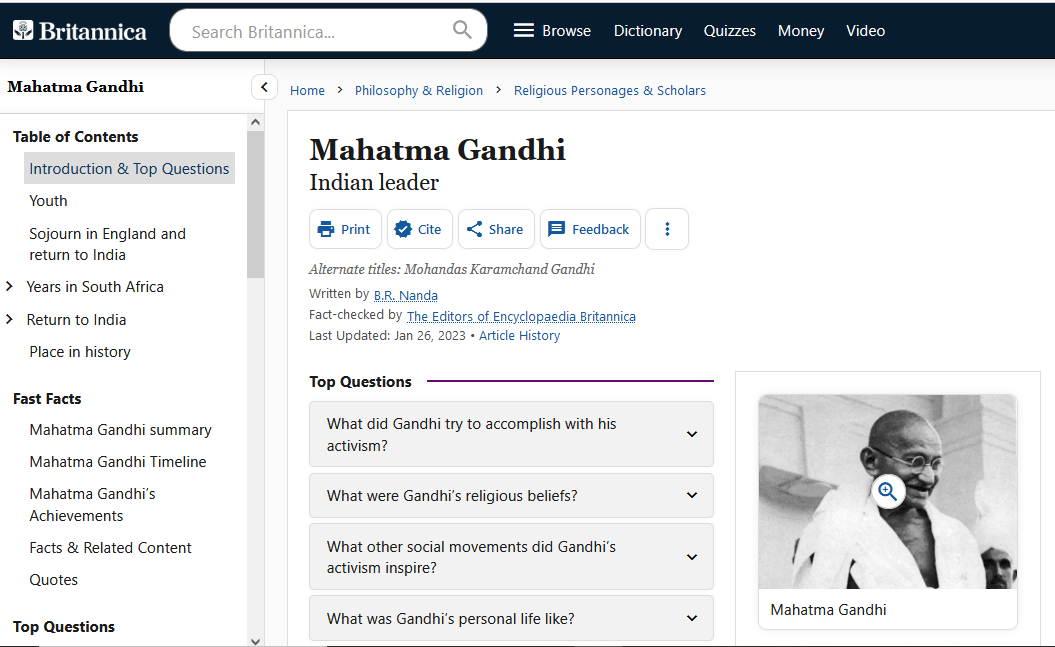Share the article
Screen dimensions: 1055x647
point(496,229)
